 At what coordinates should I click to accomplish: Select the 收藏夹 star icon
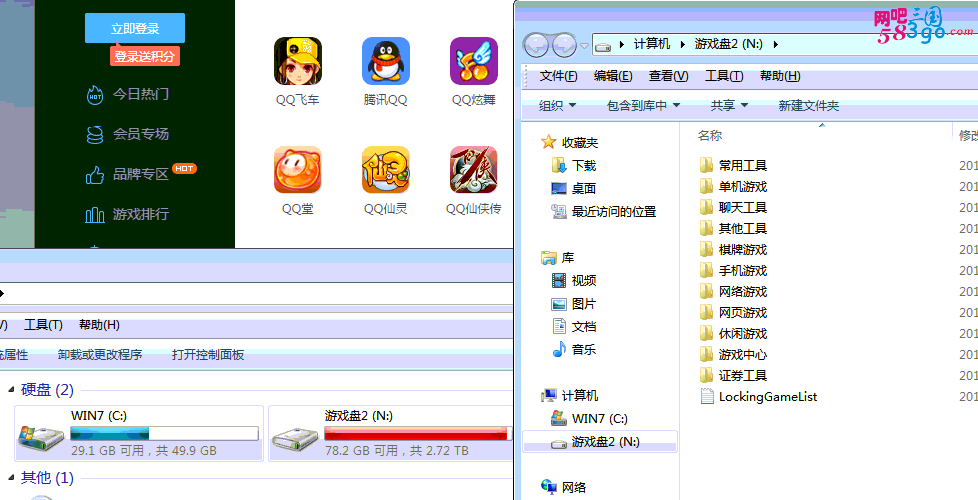548,142
